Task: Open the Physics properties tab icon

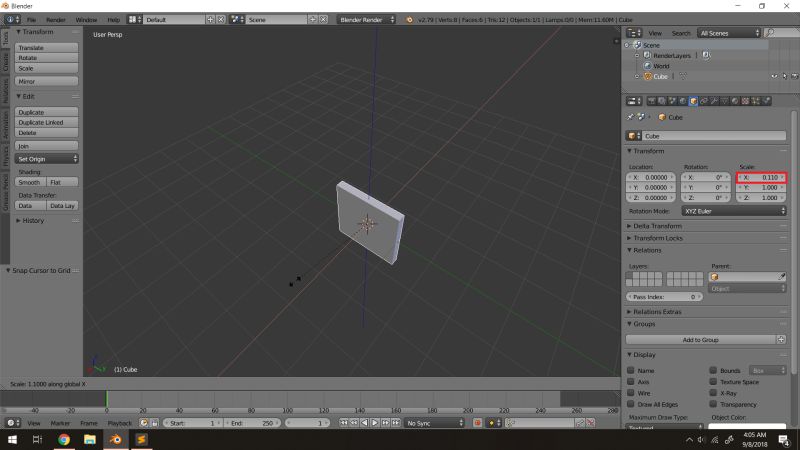Action: (766, 101)
